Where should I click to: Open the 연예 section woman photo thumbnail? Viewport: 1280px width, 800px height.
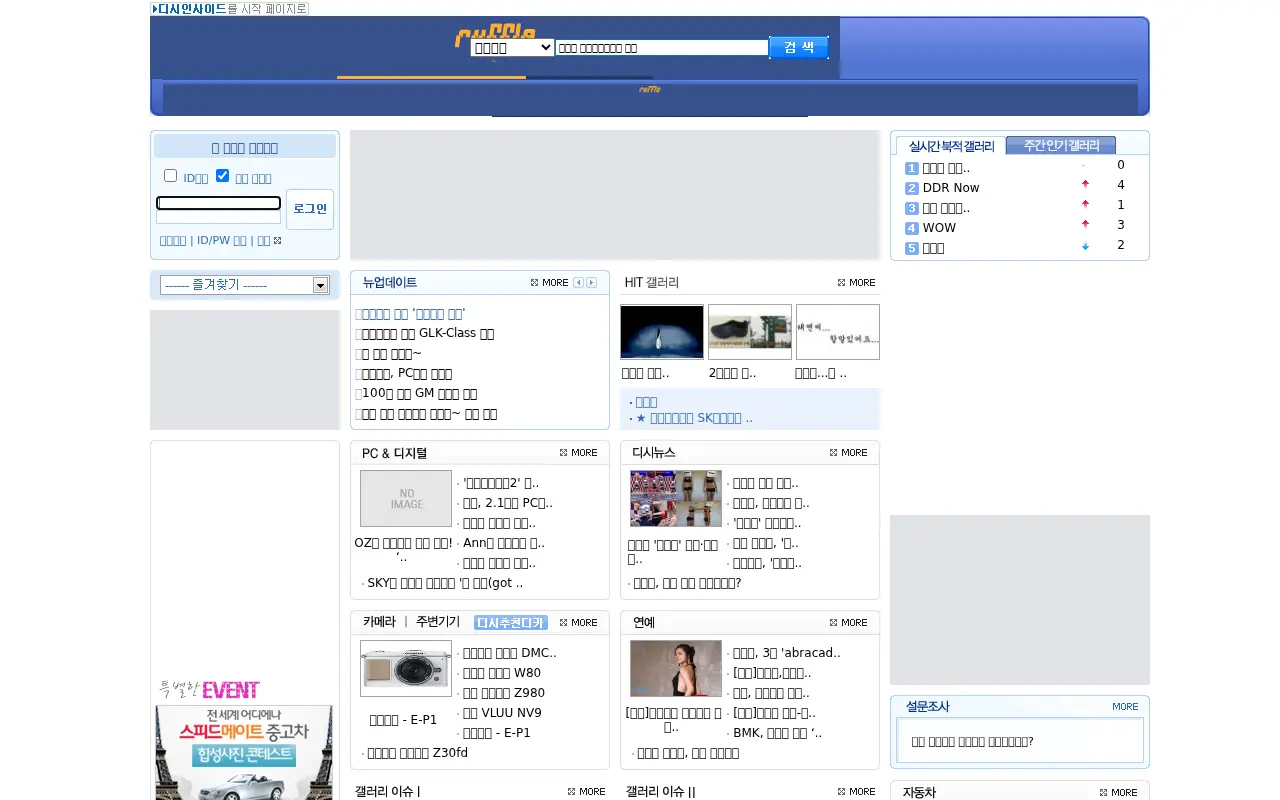pos(676,668)
